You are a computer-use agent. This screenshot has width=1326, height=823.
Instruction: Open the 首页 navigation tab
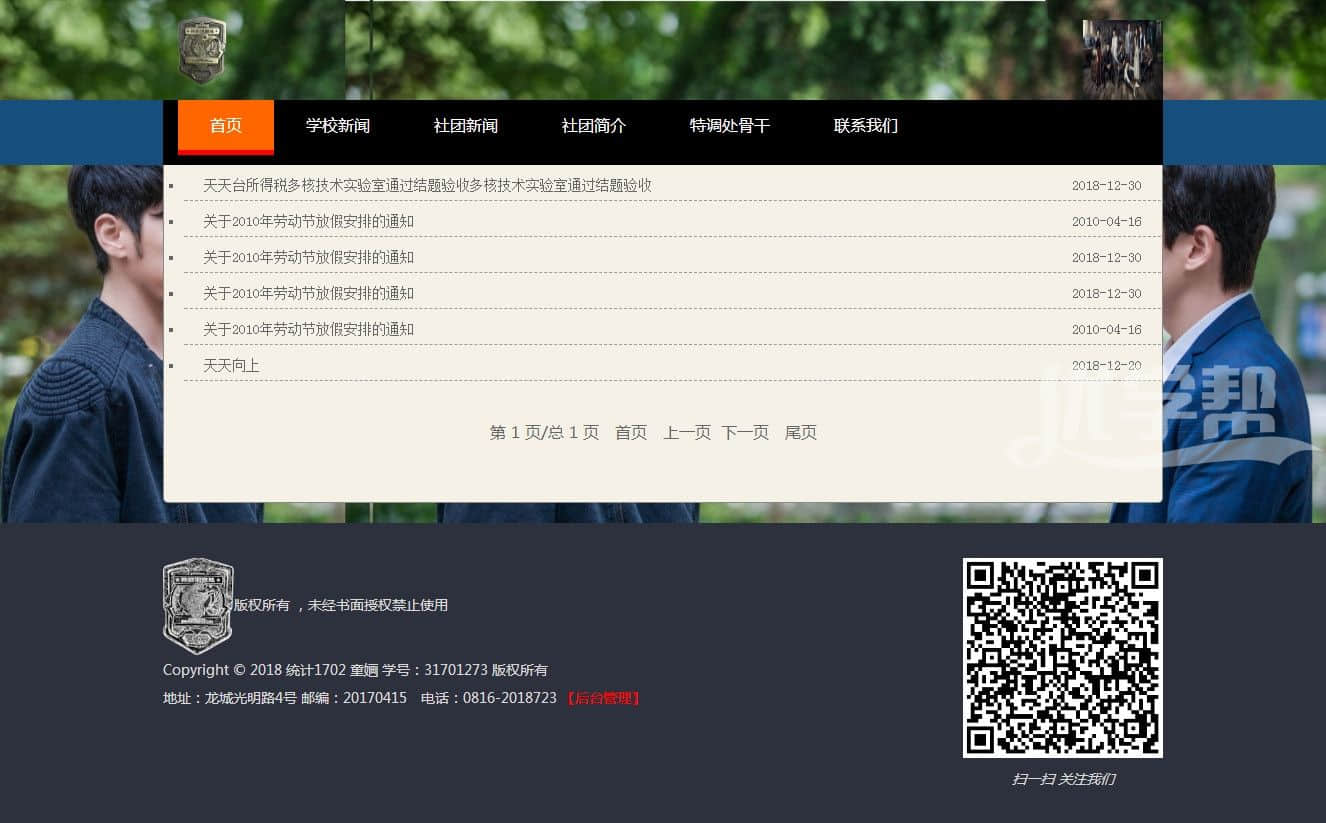click(x=226, y=126)
